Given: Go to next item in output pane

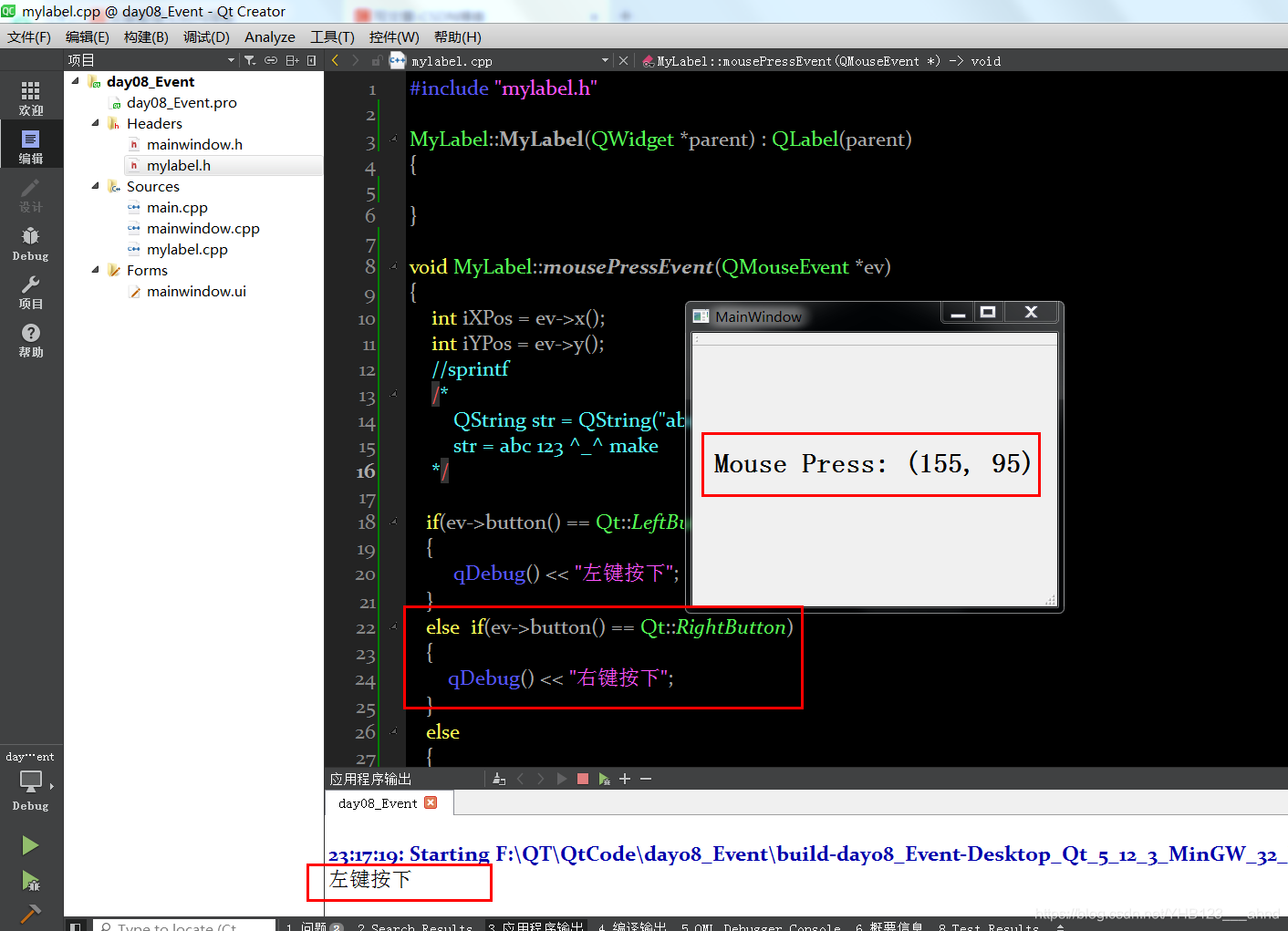Looking at the screenshot, I should tap(541, 779).
